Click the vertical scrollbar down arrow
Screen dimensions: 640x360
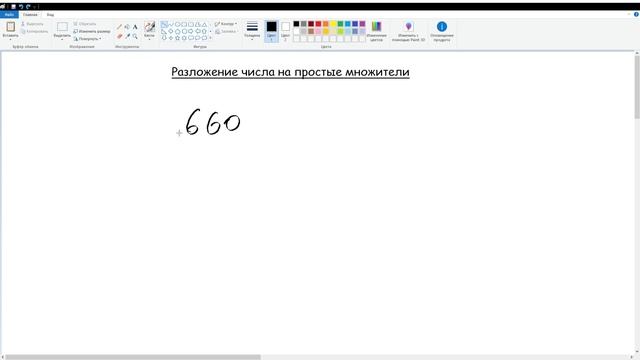tap(637, 352)
